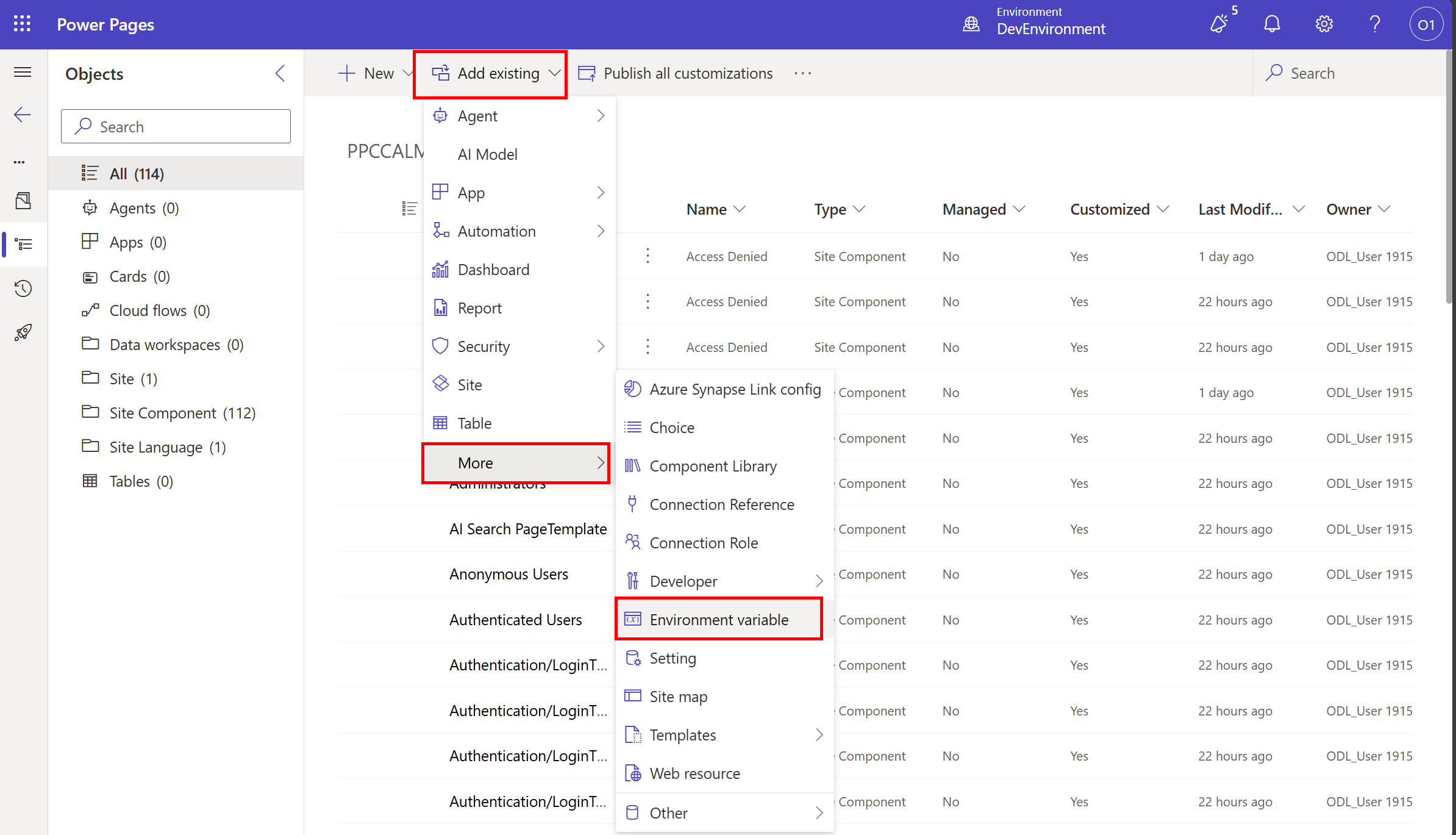
Task: Click the hamburger navigation icon
Action: (x=23, y=72)
